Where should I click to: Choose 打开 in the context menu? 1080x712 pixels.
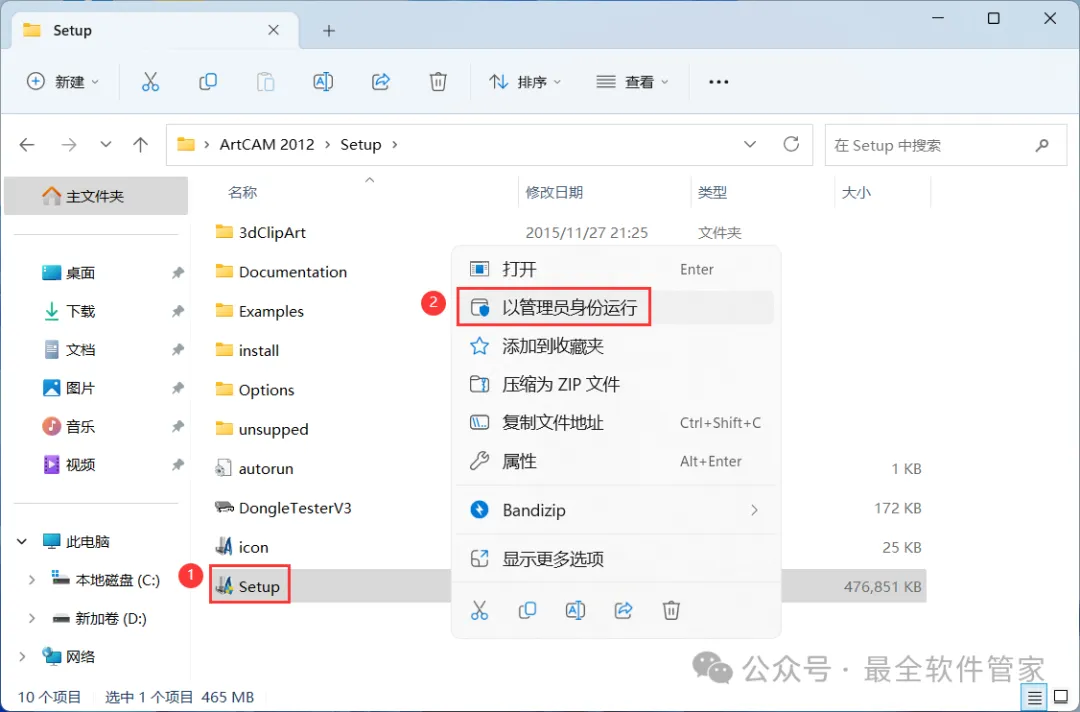[615, 269]
